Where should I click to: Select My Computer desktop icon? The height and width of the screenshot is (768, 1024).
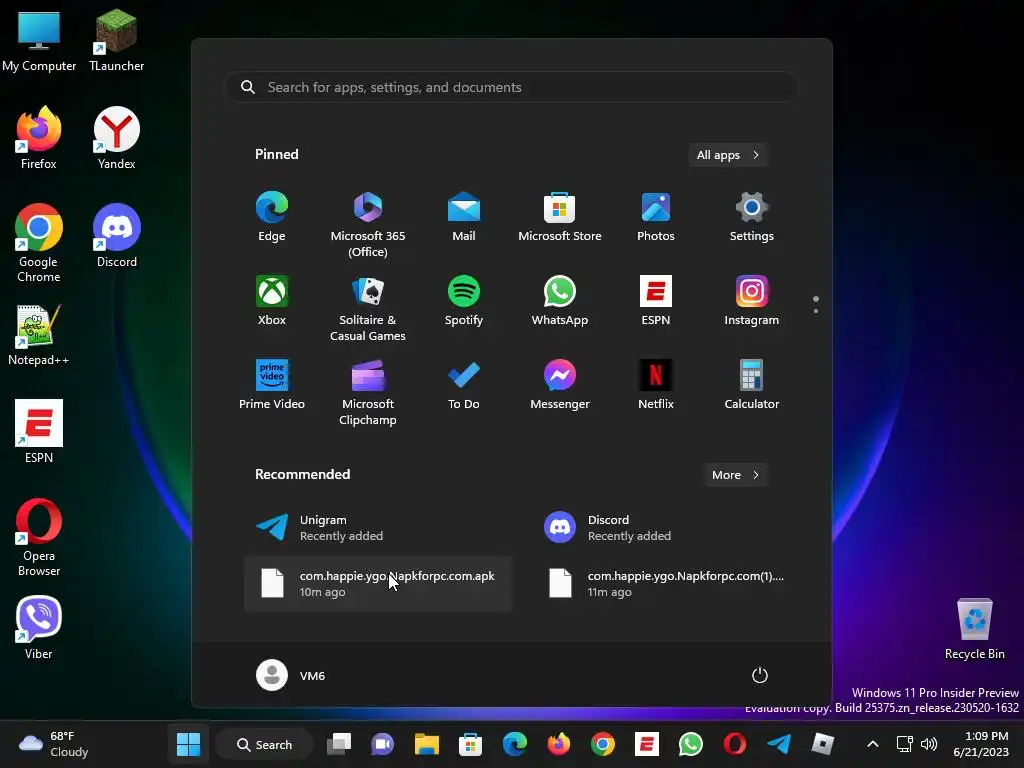click(x=39, y=40)
